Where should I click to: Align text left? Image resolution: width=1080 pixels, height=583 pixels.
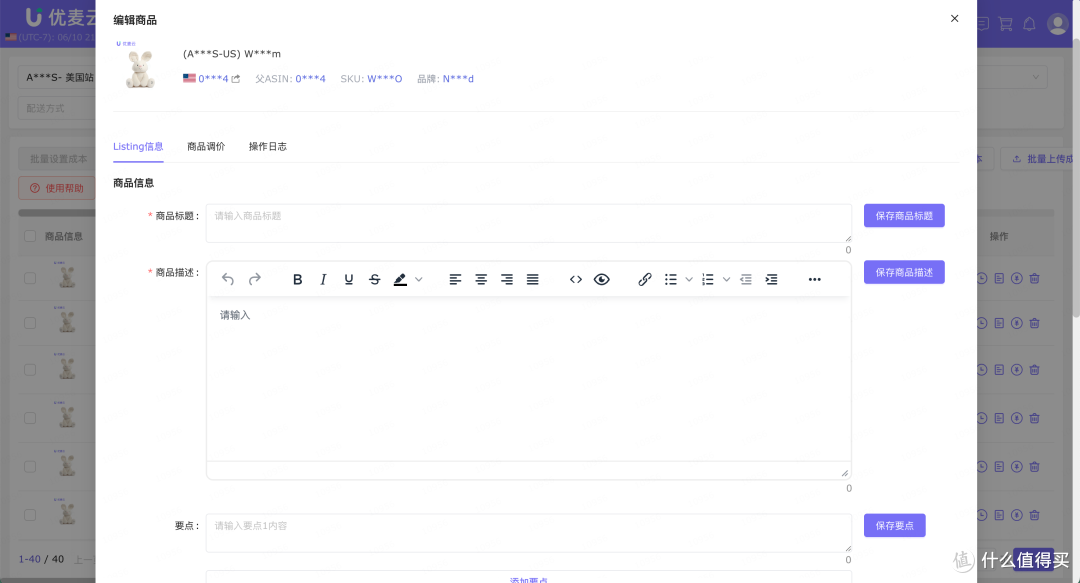click(x=455, y=279)
